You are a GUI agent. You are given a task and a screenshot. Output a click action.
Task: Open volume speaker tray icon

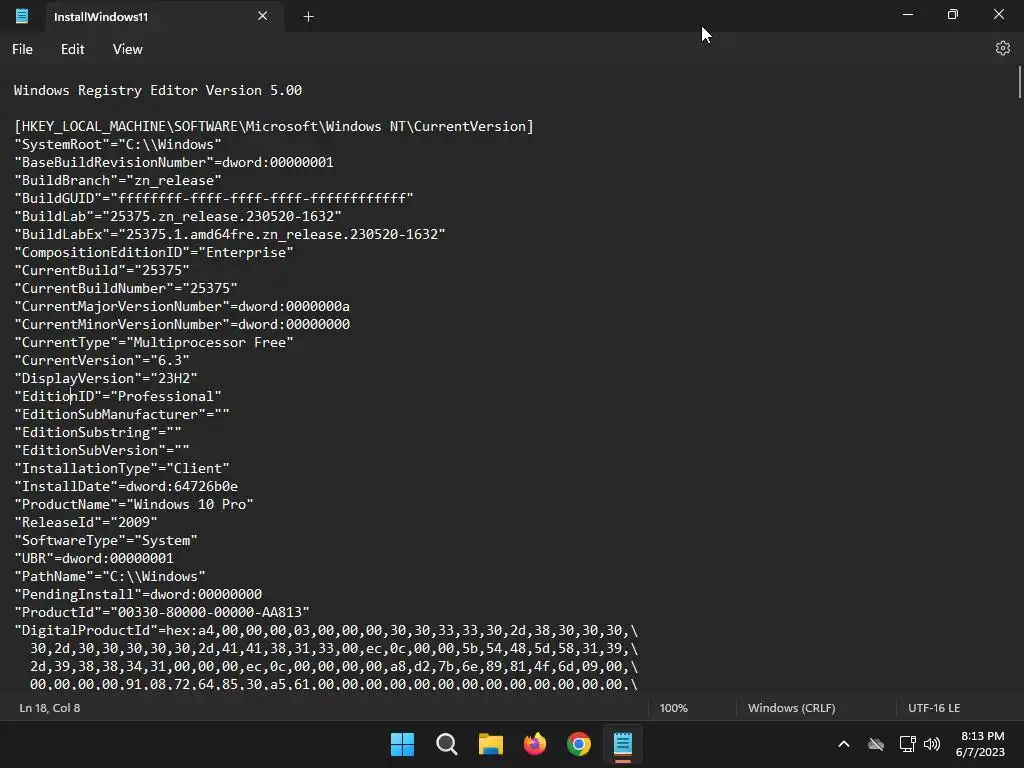pos(932,744)
